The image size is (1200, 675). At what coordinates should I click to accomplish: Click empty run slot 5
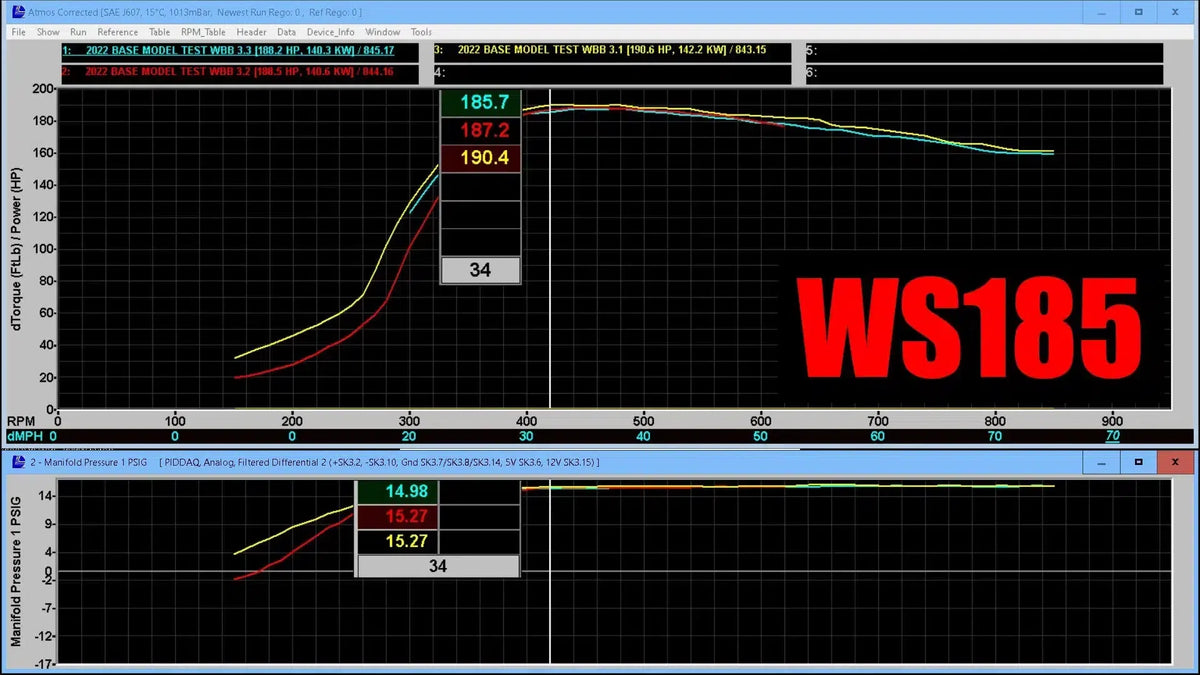click(983, 50)
